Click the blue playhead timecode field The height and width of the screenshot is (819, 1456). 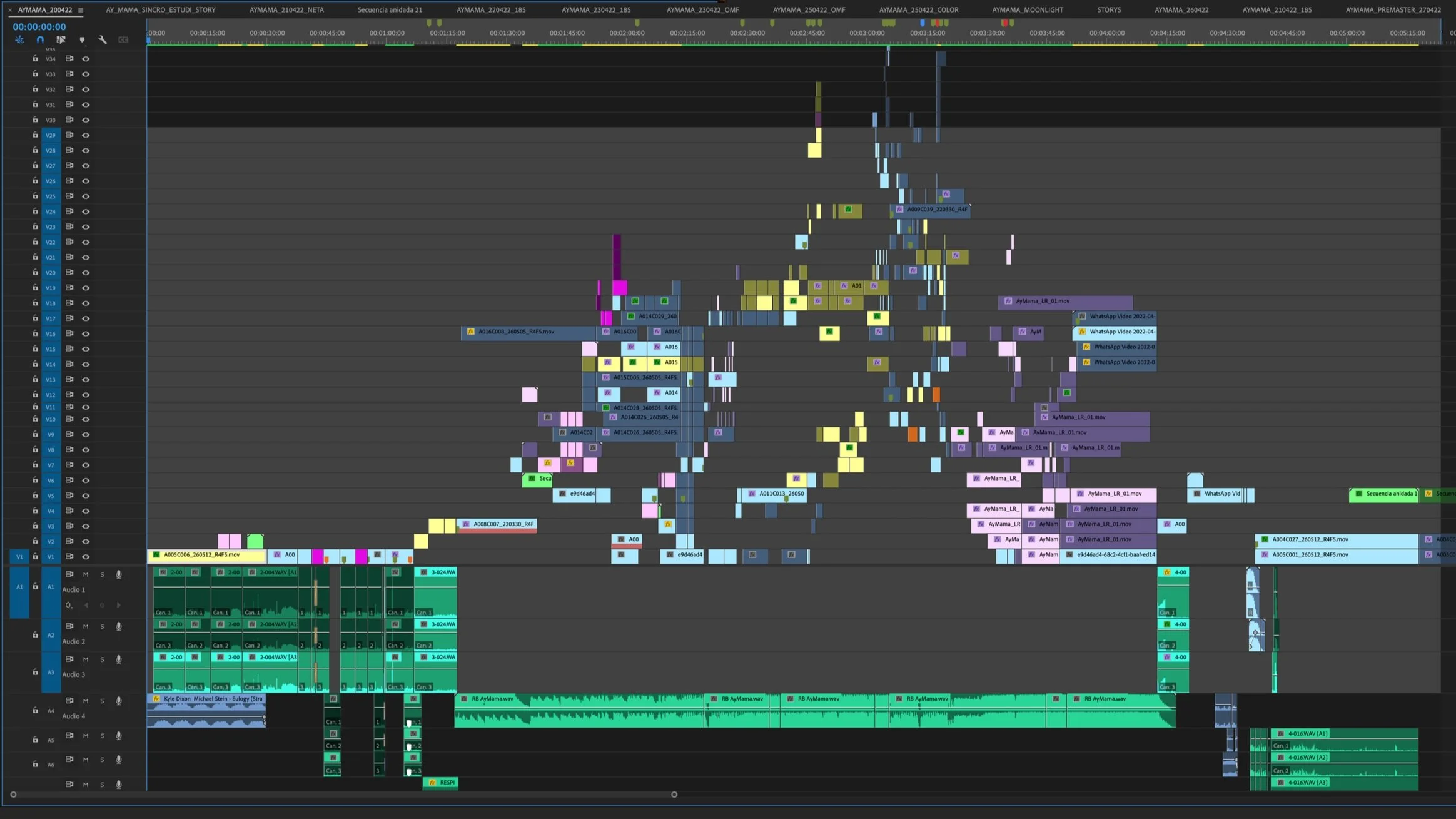(39, 27)
